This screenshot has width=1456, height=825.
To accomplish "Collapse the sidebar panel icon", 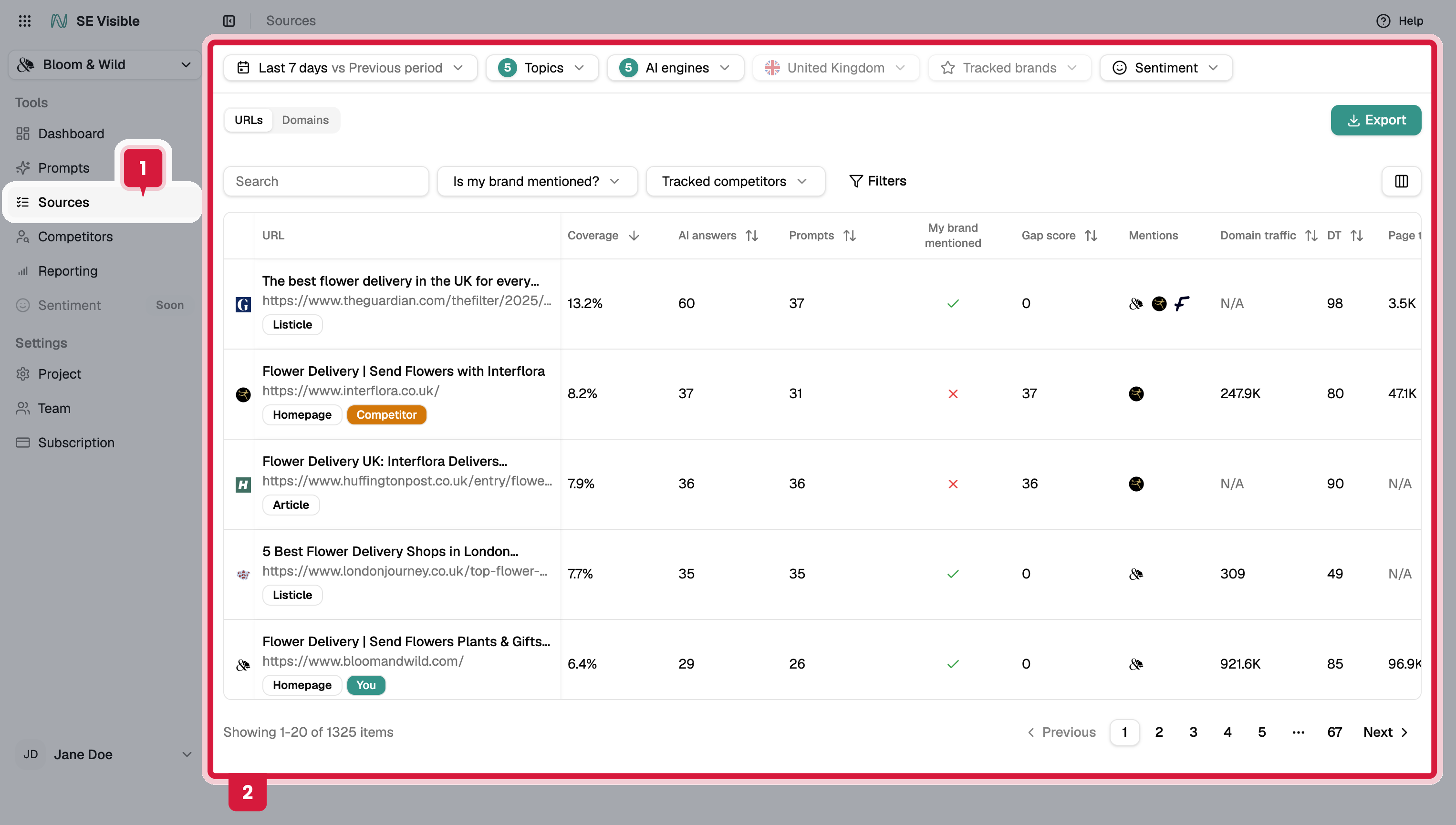I will [229, 21].
